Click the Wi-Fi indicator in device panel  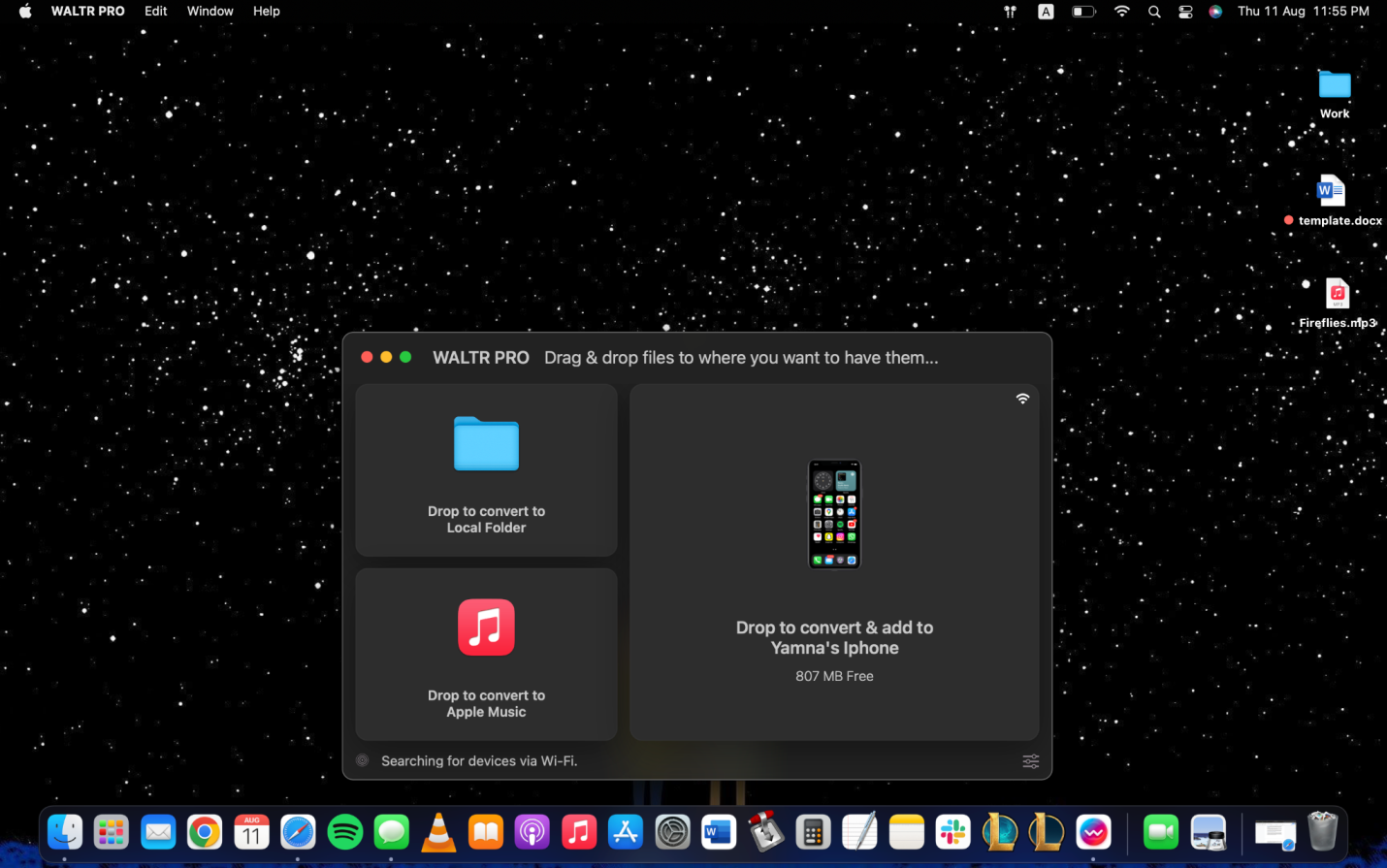1022,399
